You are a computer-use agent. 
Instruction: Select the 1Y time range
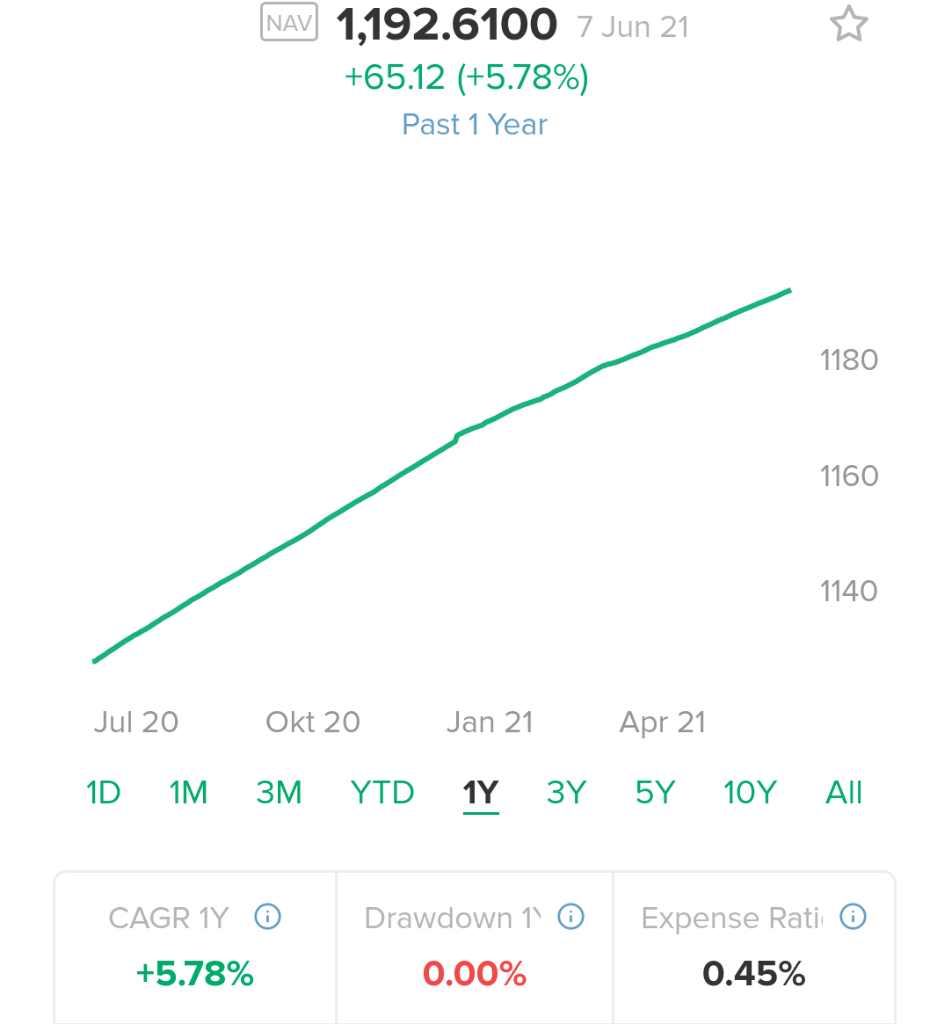(481, 794)
